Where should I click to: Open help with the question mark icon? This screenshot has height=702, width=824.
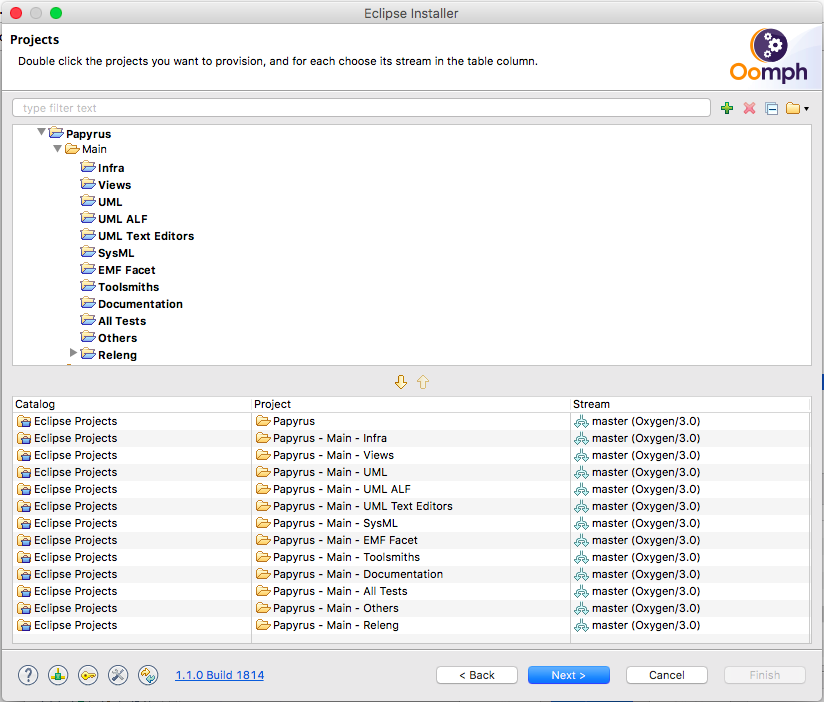click(28, 675)
